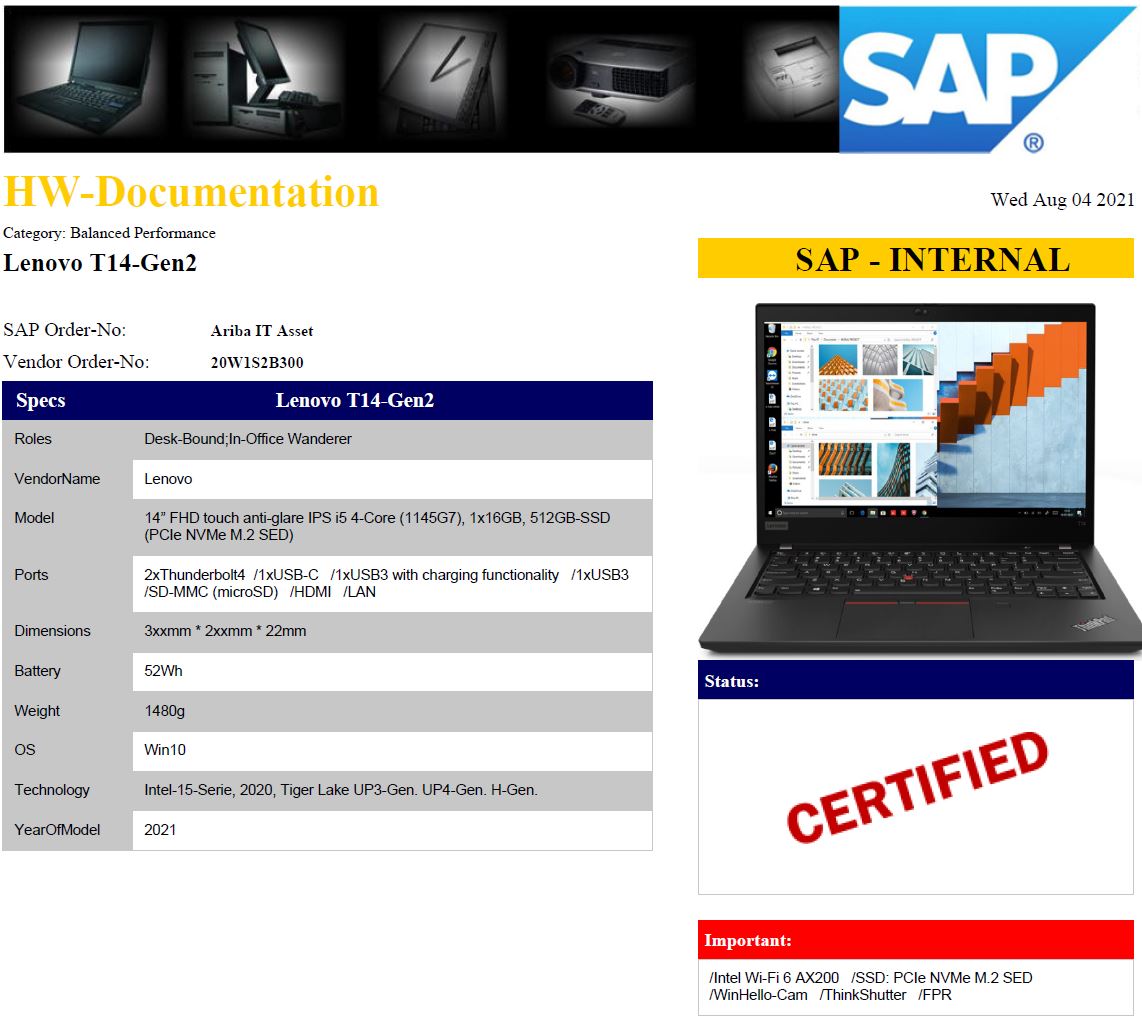This screenshot has width=1142, height=1029.
Task: Click the yellow HW-Documentation heading
Action: pyautogui.click(x=191, y=192)
